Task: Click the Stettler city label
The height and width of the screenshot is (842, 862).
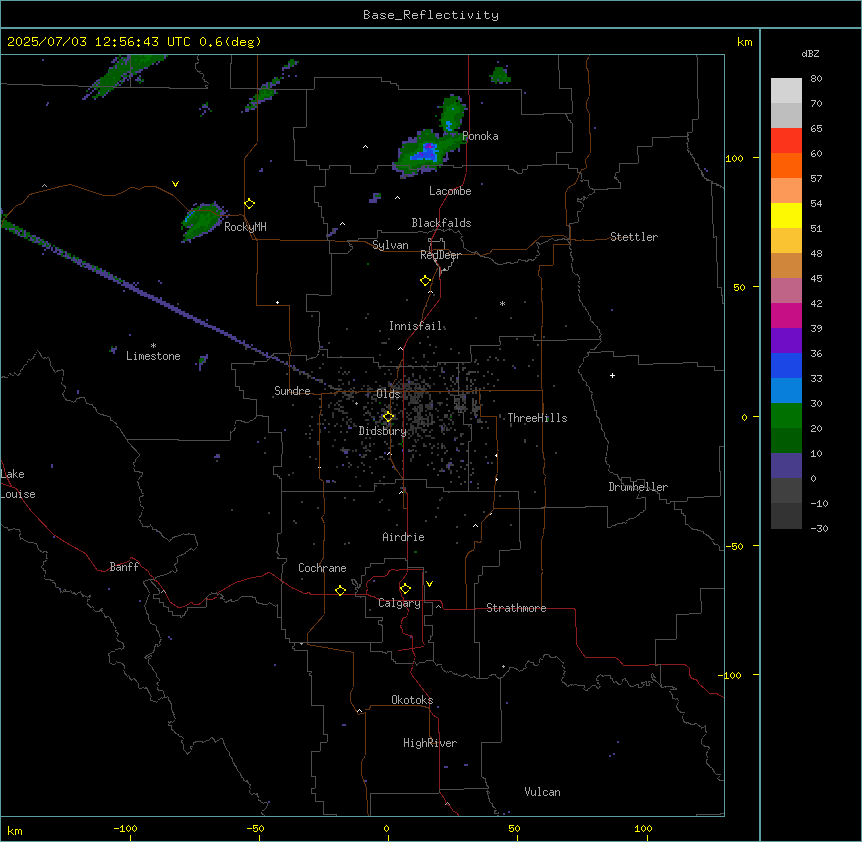Action: click(634, 237)
